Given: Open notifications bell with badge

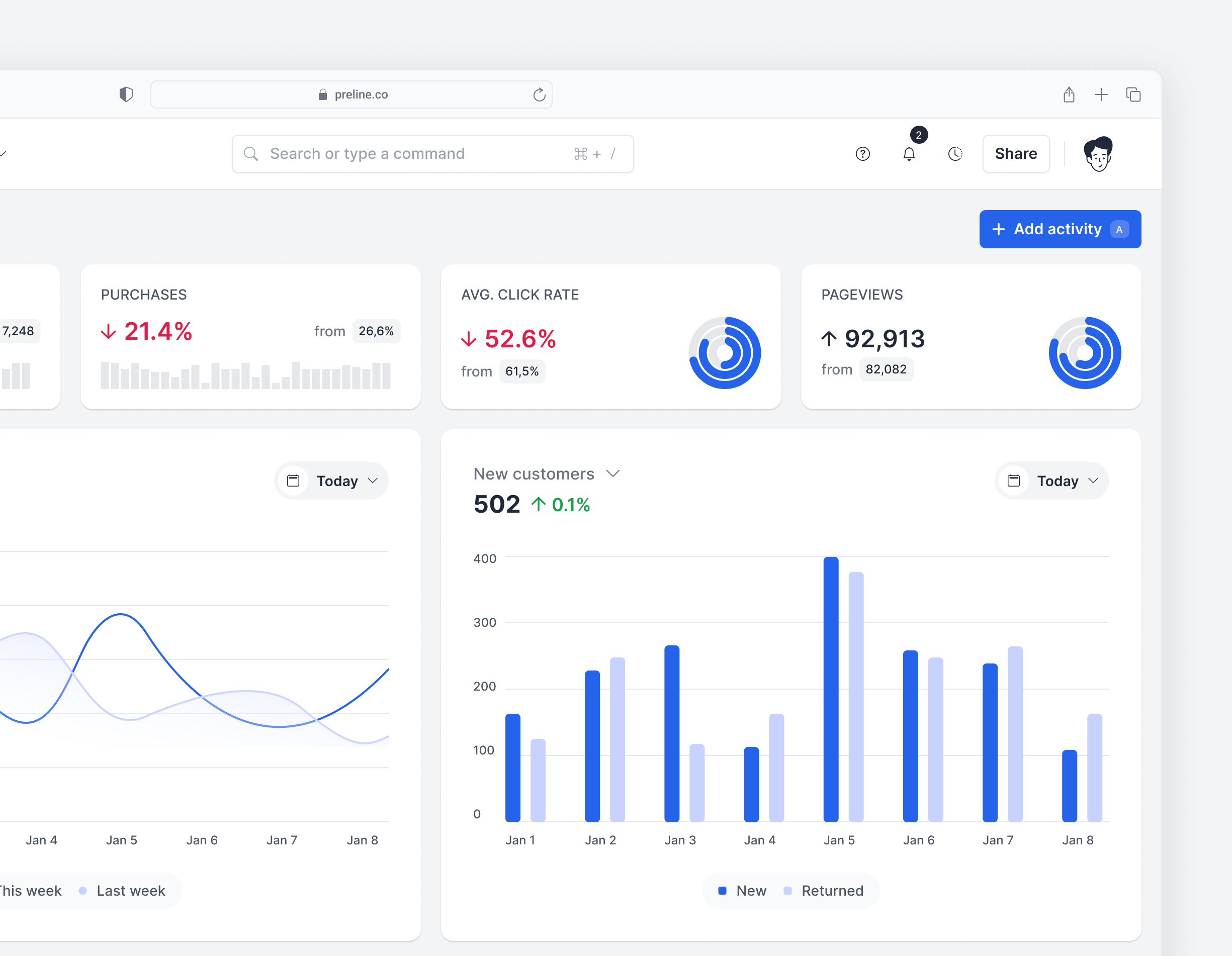Looking at the screenshot, I should [909, 153].
